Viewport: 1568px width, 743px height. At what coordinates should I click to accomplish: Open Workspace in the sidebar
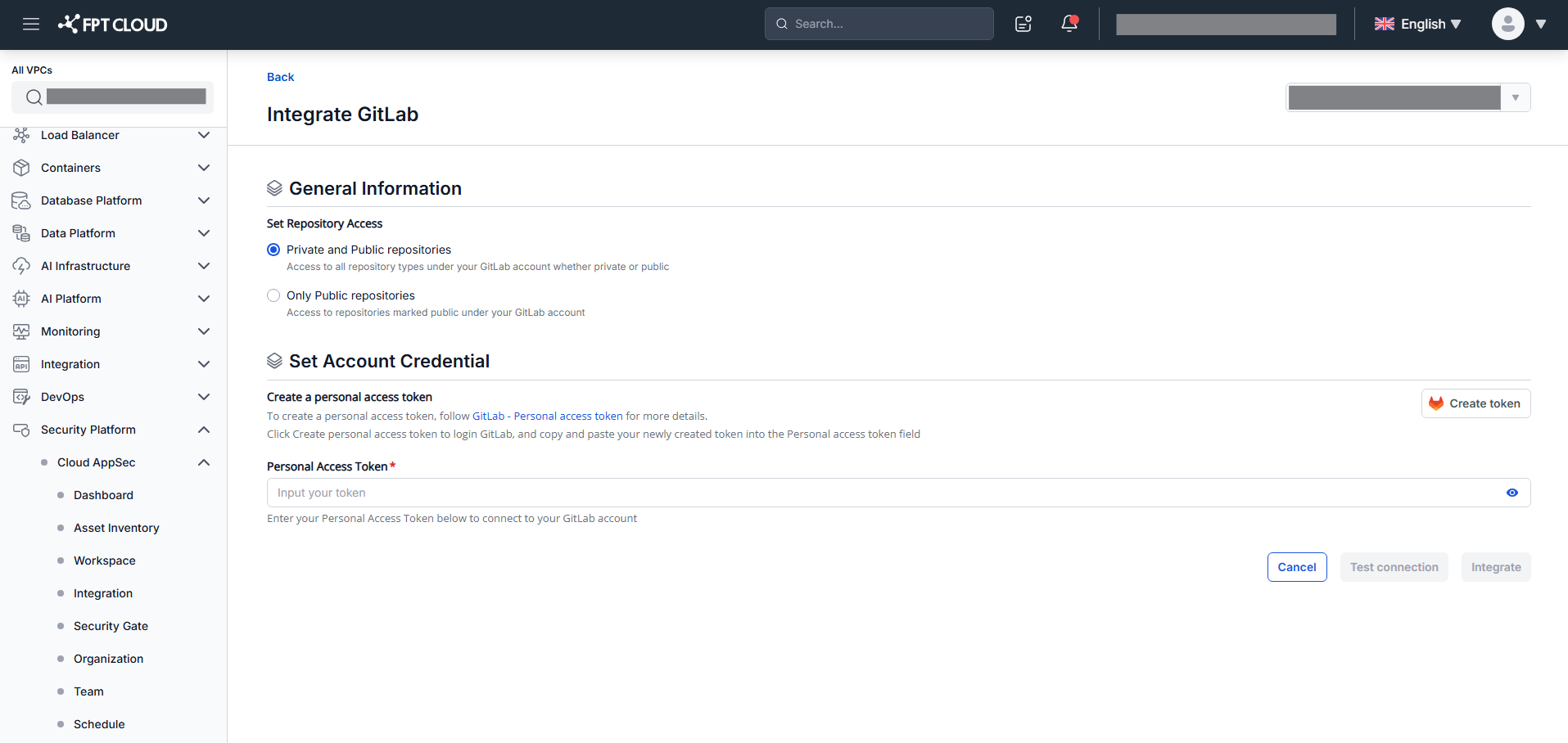click(105, 561)
